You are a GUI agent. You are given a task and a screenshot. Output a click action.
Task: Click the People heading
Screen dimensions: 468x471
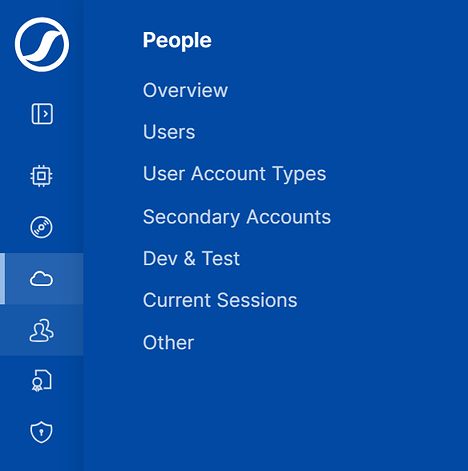click(177, 41)
